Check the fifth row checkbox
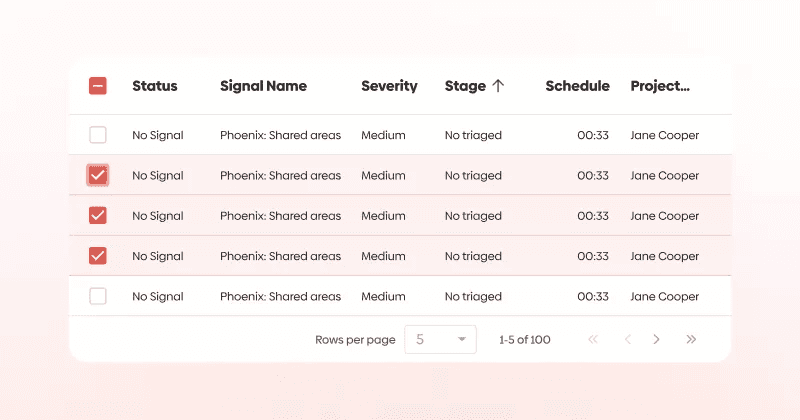 coord(98,297)
